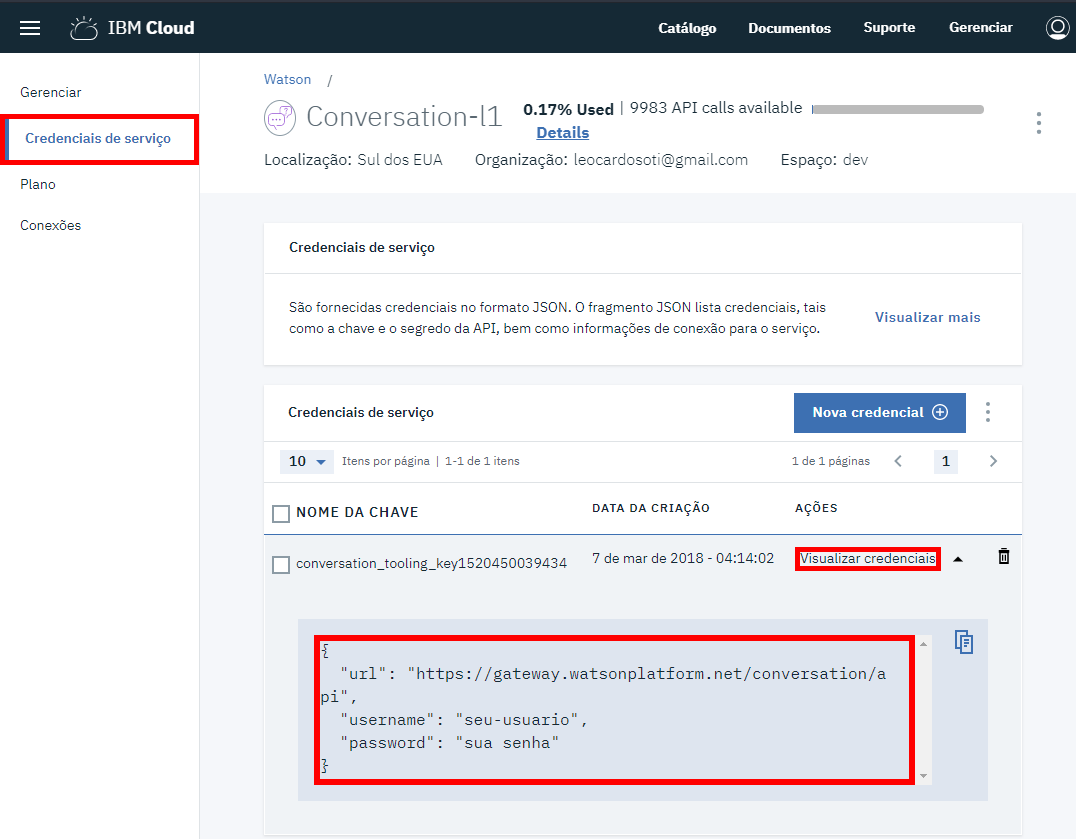This screenshot has height=839, width=1076.
Task: Open the user profile avatar icon
Action: (x=1057, y=28)
